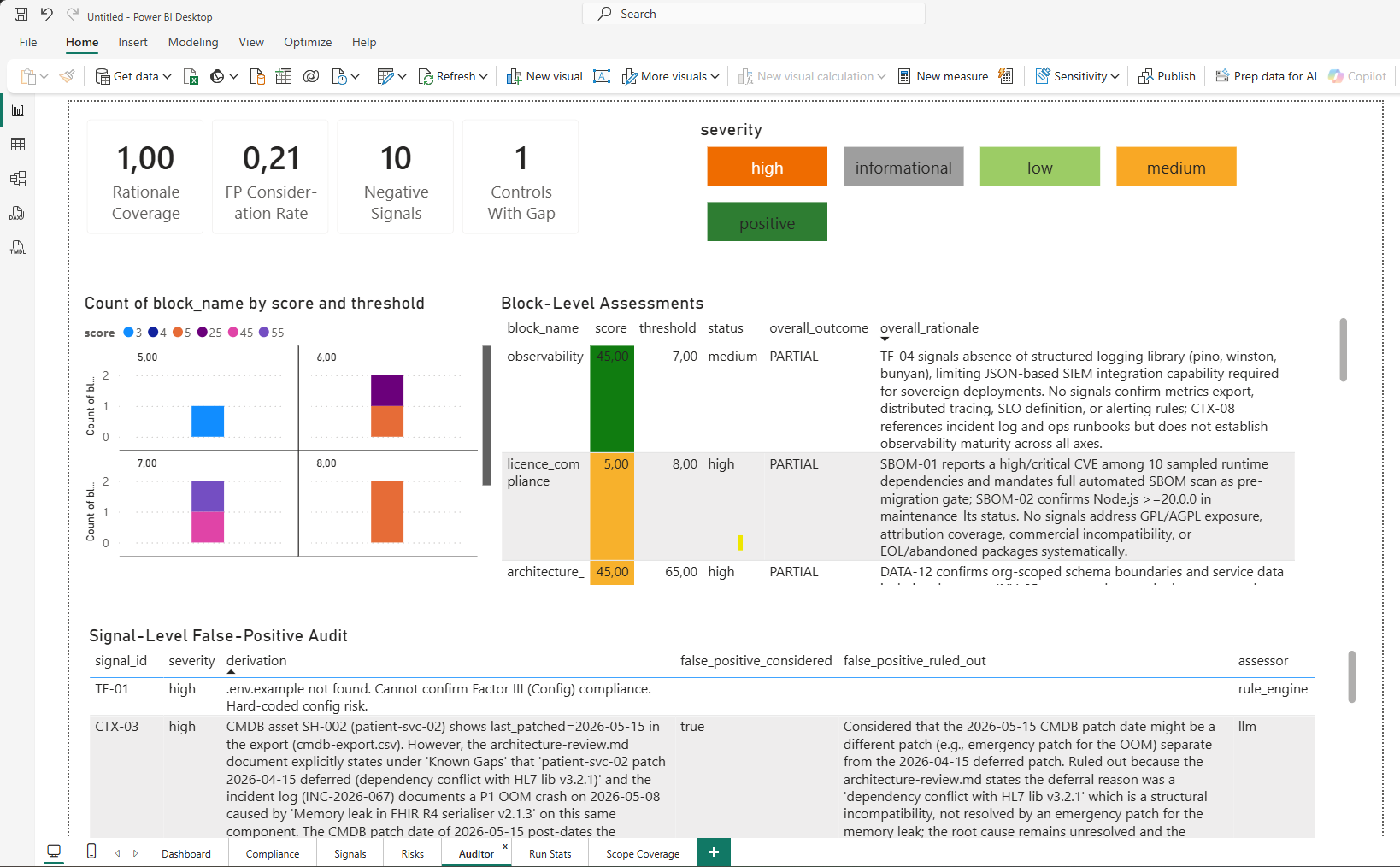This screenshot has height=867, width=1400.
Task: Click the Save icon in title bar
Action: (x=21, y=15)
